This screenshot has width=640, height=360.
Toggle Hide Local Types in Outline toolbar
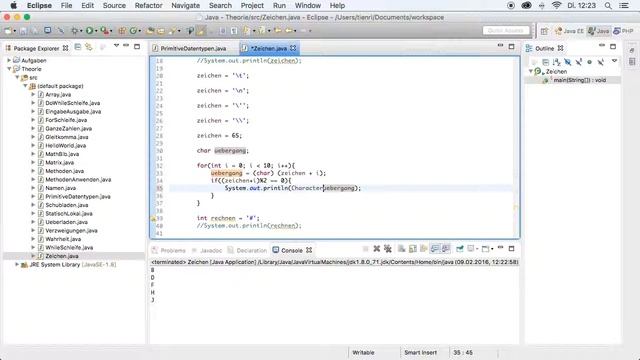pyautogui.click(x=600, y=62)
